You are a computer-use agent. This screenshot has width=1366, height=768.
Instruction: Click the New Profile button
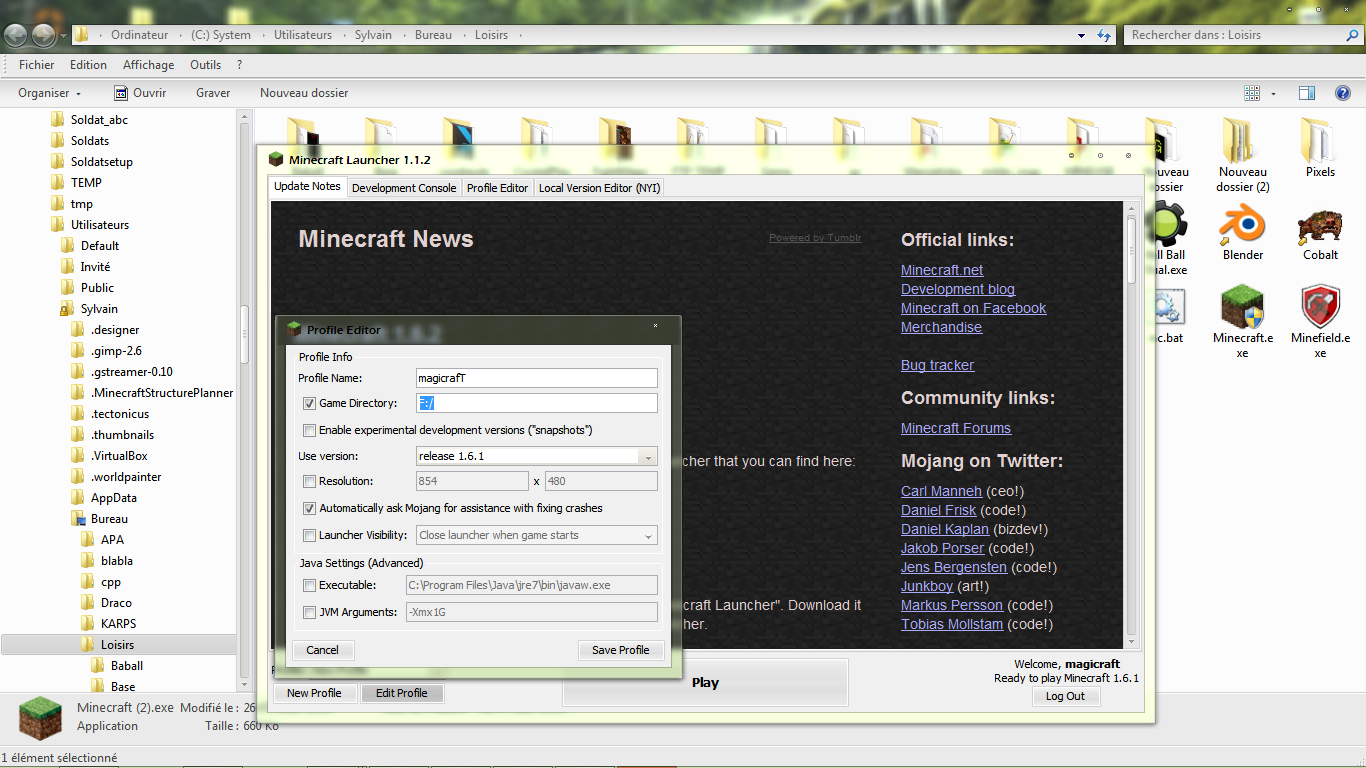coord(314,693)
